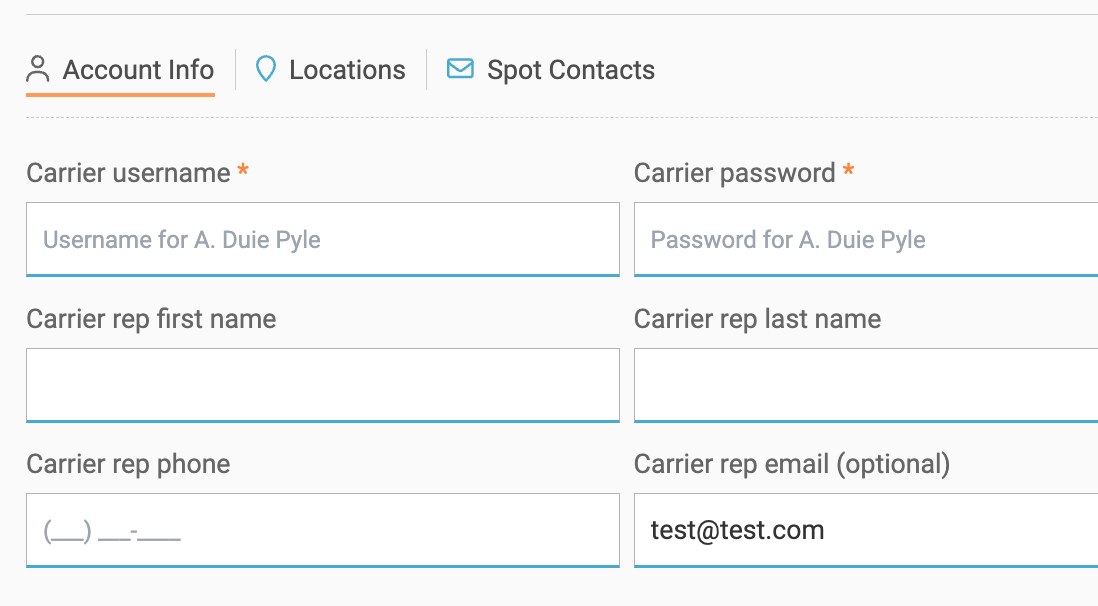The width and height of the screenshot is (1098, 606).
Task: Click the orange asterisk next to Carrier username
Action: coord(243,171)
